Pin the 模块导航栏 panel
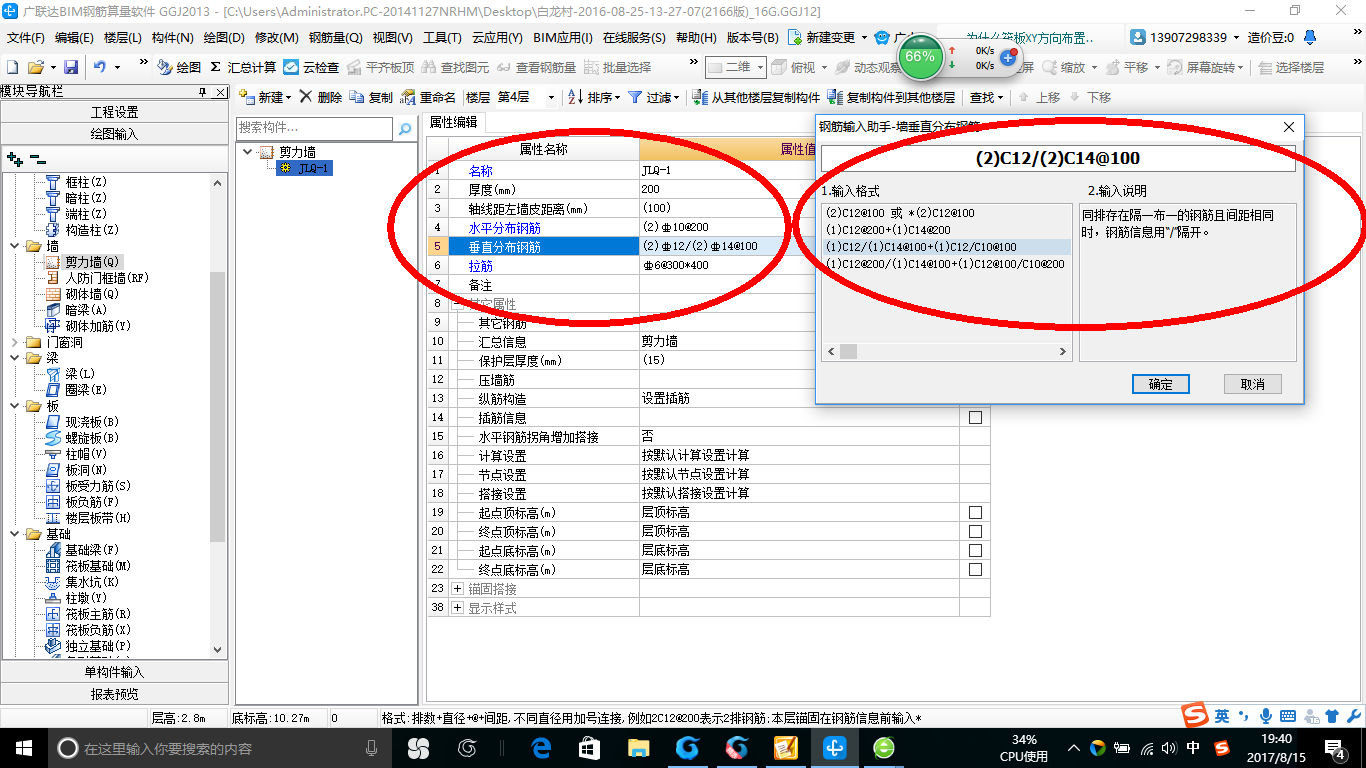 tap(203, 91)
